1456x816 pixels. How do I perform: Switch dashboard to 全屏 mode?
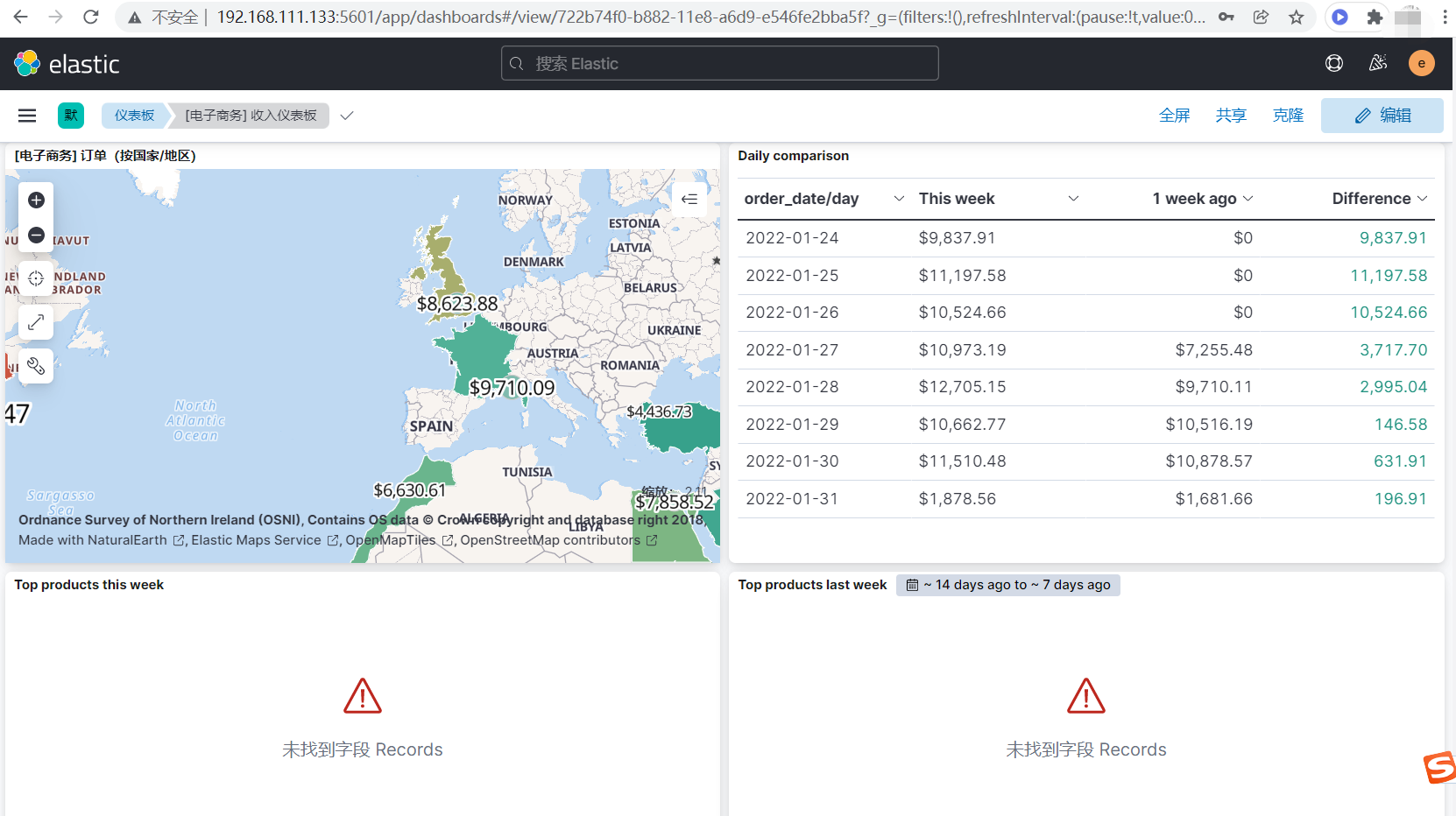click(1174, 116)
